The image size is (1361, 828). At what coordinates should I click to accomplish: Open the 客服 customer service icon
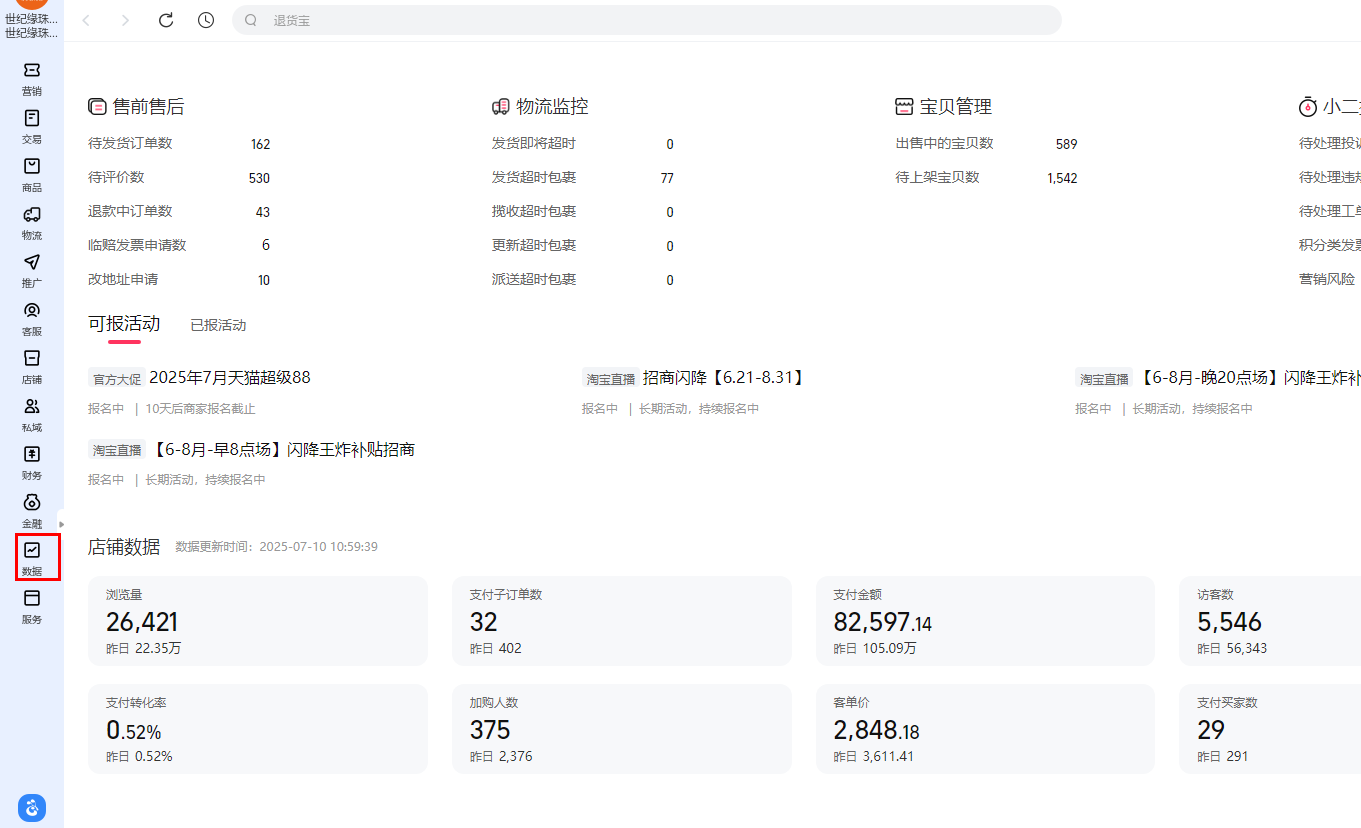click(x=32, y=311)
